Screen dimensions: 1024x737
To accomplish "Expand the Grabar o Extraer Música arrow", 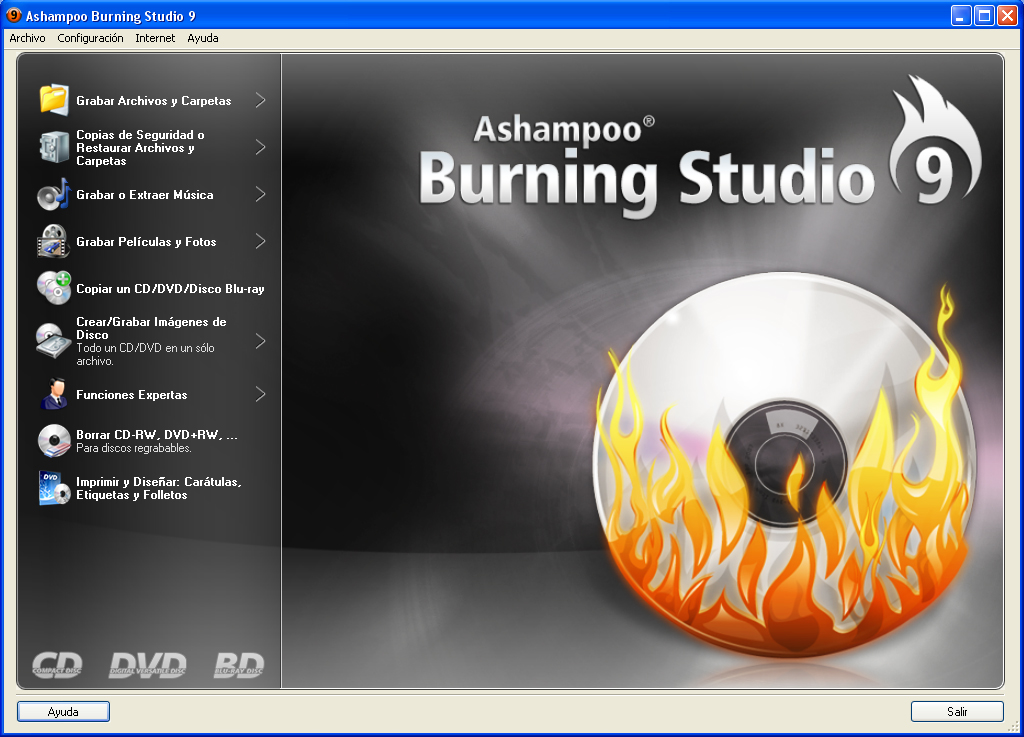I will [261, 194].
